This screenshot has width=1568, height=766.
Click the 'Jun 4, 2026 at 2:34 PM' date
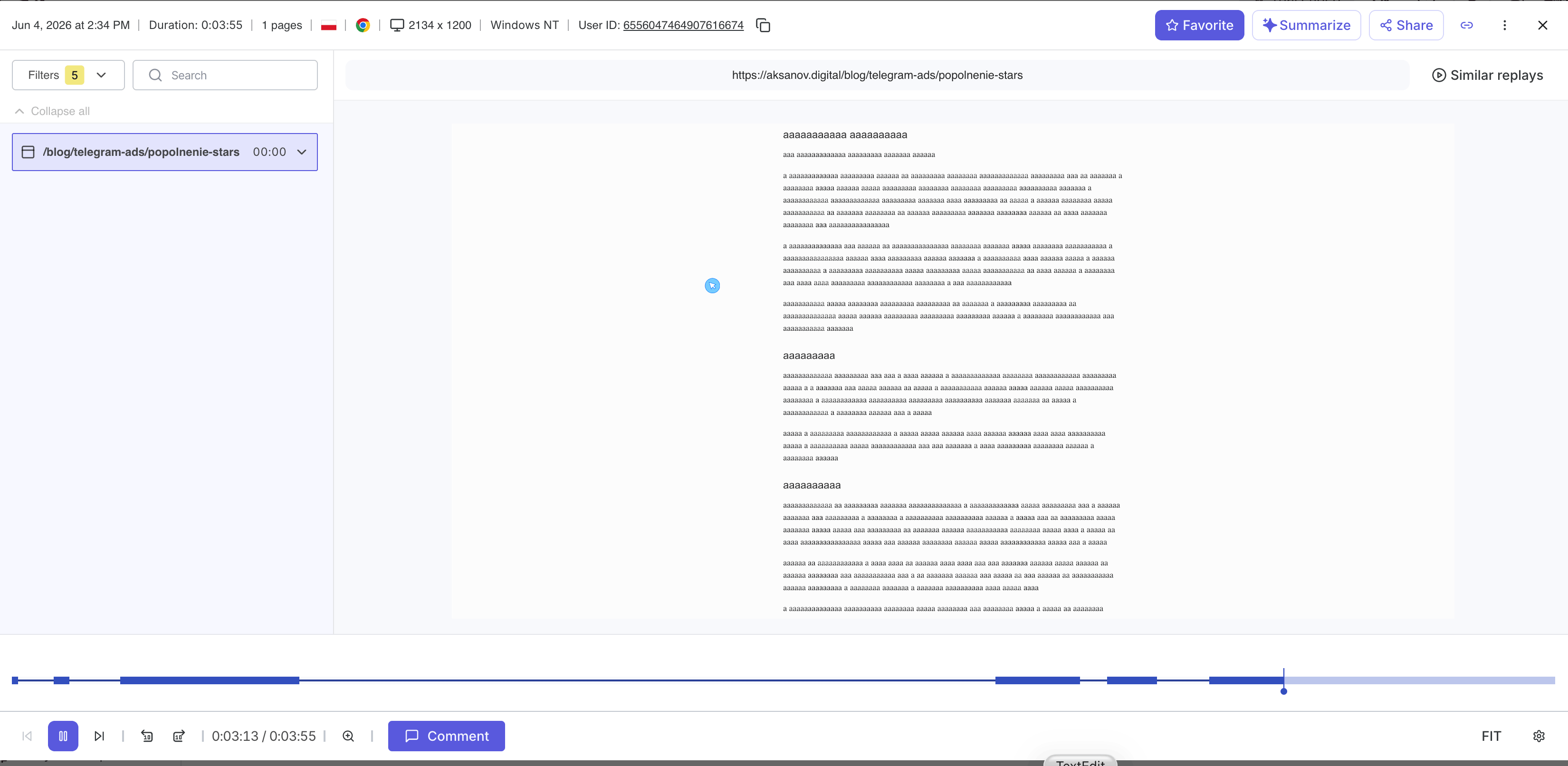[x=71, y=25]
